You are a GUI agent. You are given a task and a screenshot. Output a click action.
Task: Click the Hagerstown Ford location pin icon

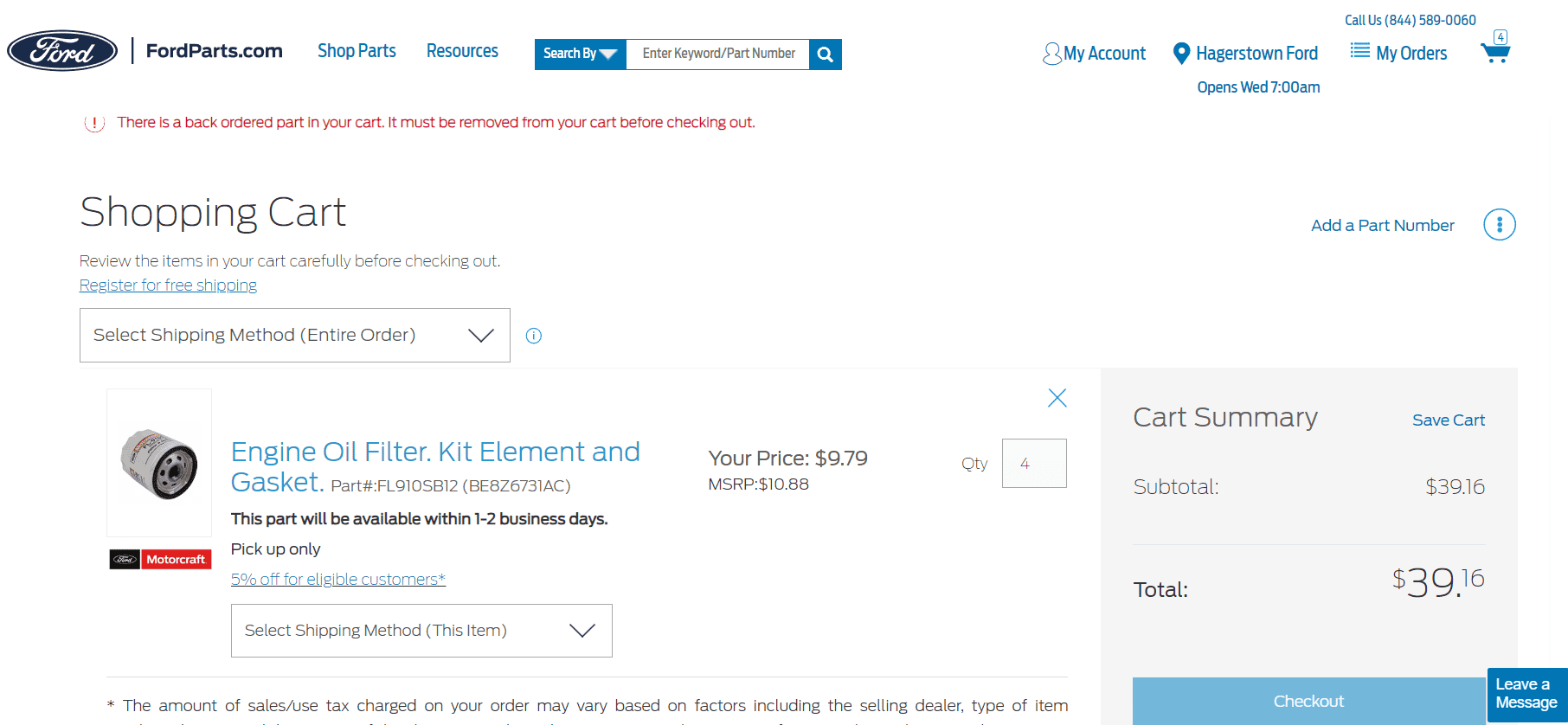point(1181,54)
